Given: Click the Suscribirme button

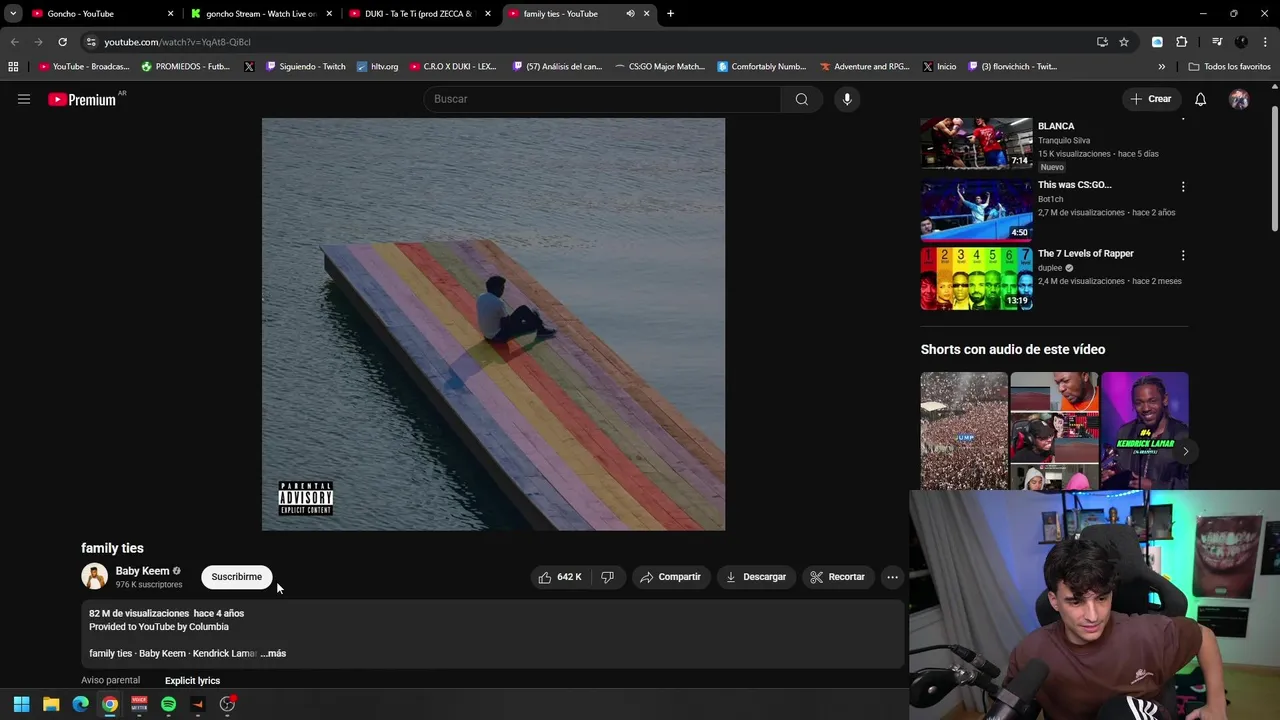Looking at the screenshot, I should 236,577.
